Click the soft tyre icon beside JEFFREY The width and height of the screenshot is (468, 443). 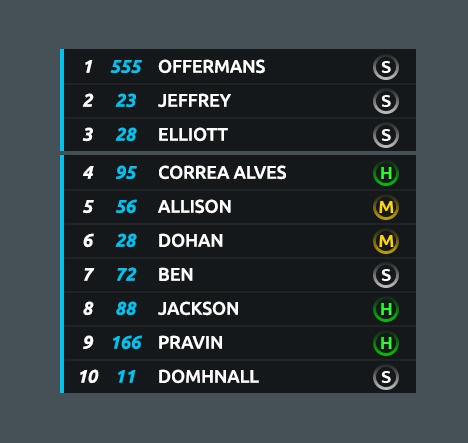(386, 101)
